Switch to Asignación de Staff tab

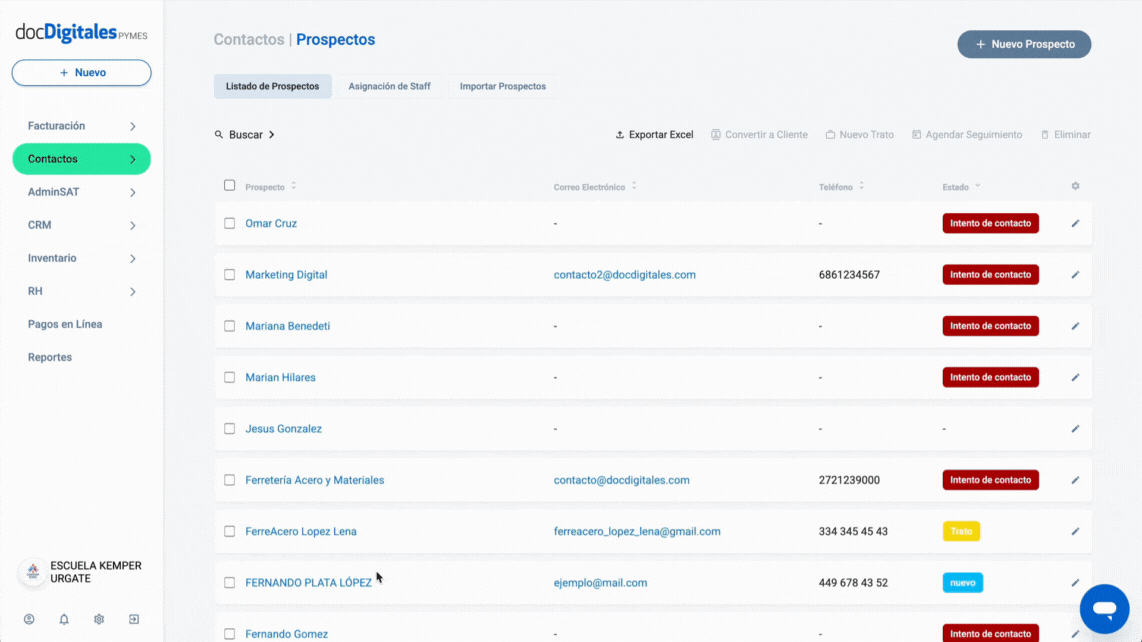pos(389,86)
